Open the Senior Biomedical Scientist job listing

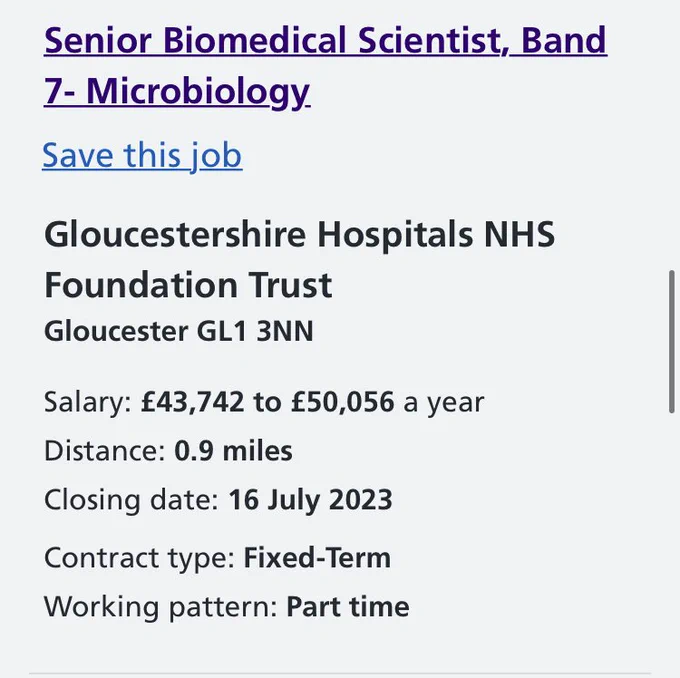point(325,65)
